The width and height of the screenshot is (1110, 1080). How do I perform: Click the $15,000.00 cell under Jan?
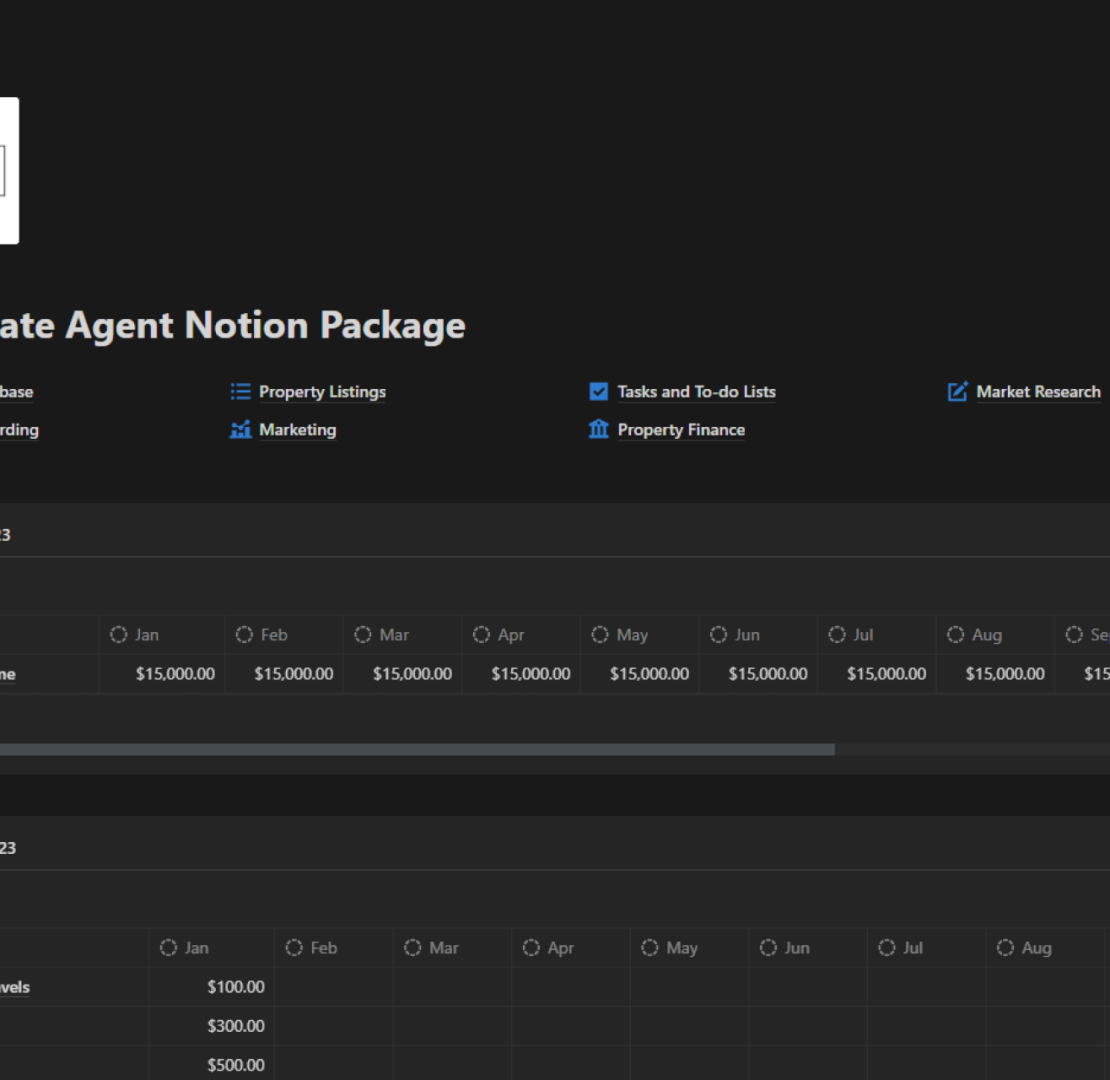[x=162, y=674]
